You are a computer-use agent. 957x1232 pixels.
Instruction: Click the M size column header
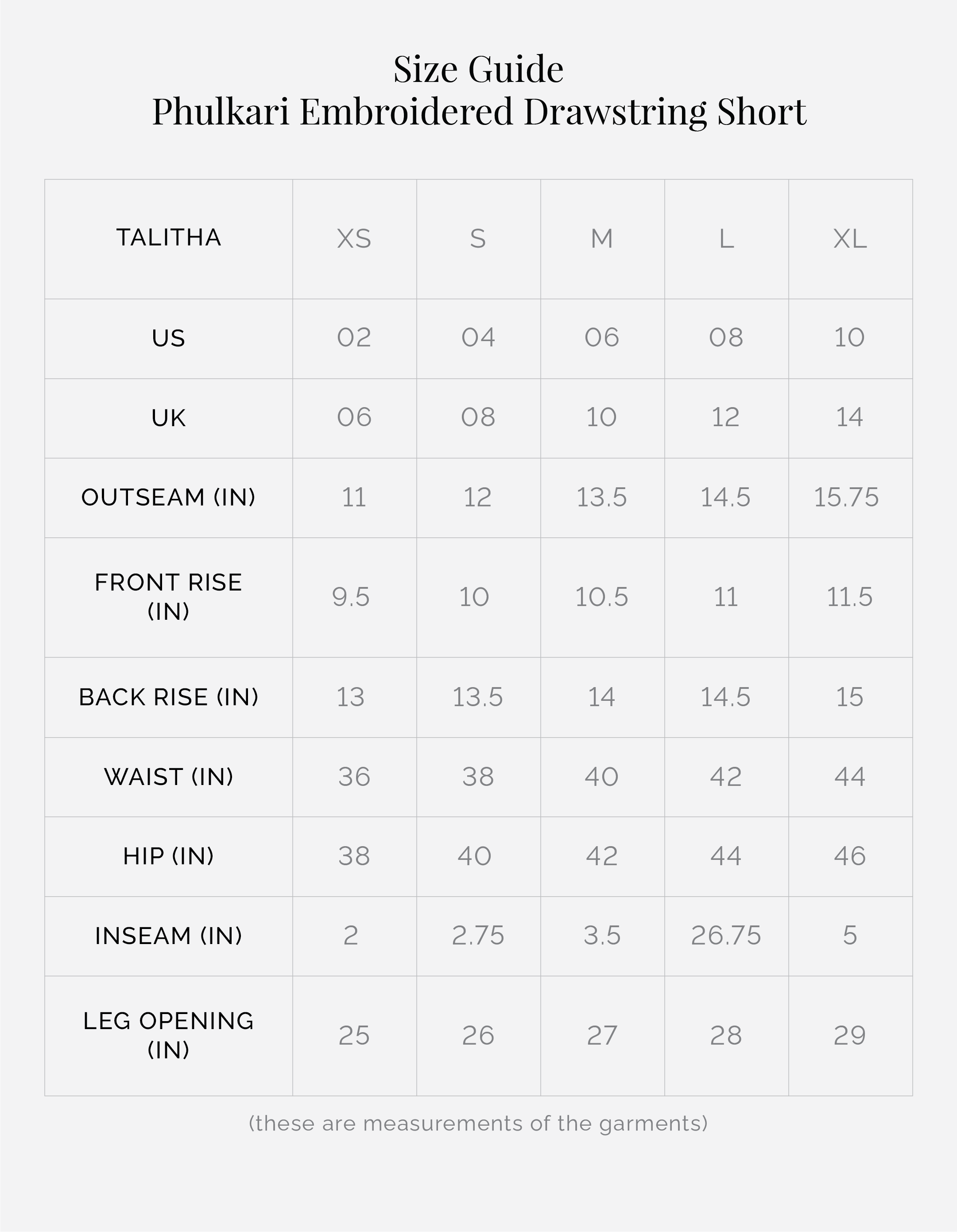point(602,239)
